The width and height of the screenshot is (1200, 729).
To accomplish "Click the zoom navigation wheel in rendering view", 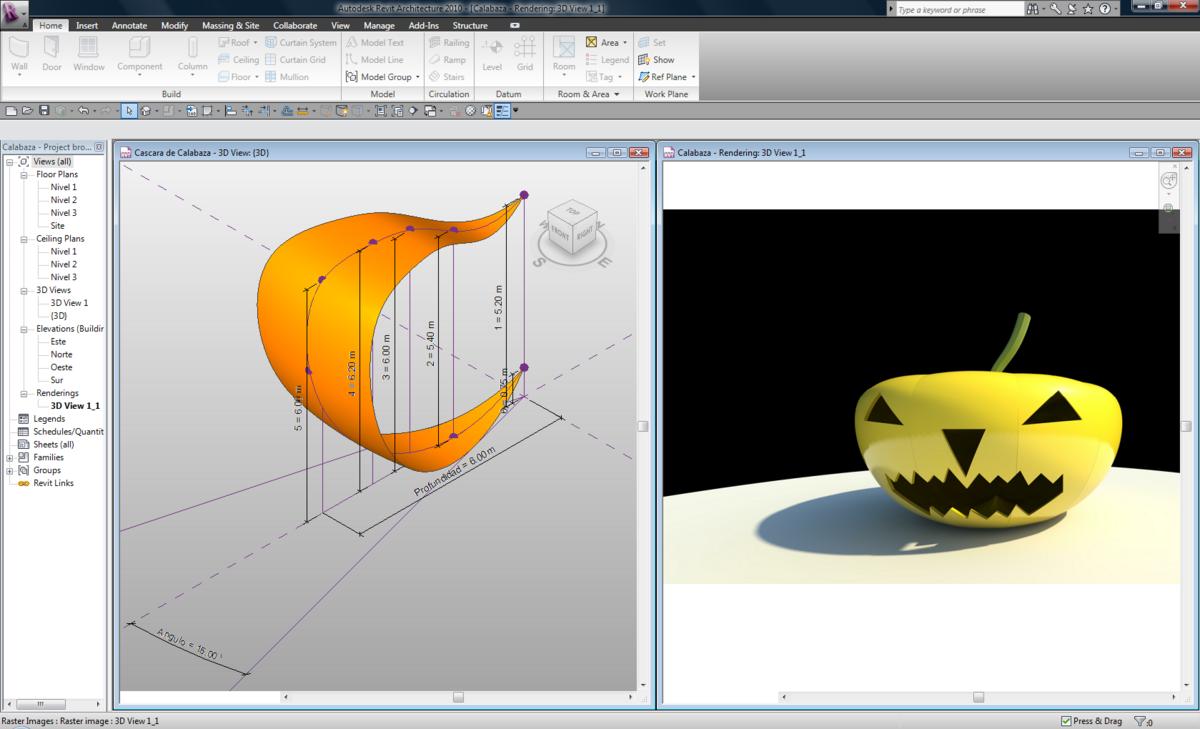I will pos(1169,181).
